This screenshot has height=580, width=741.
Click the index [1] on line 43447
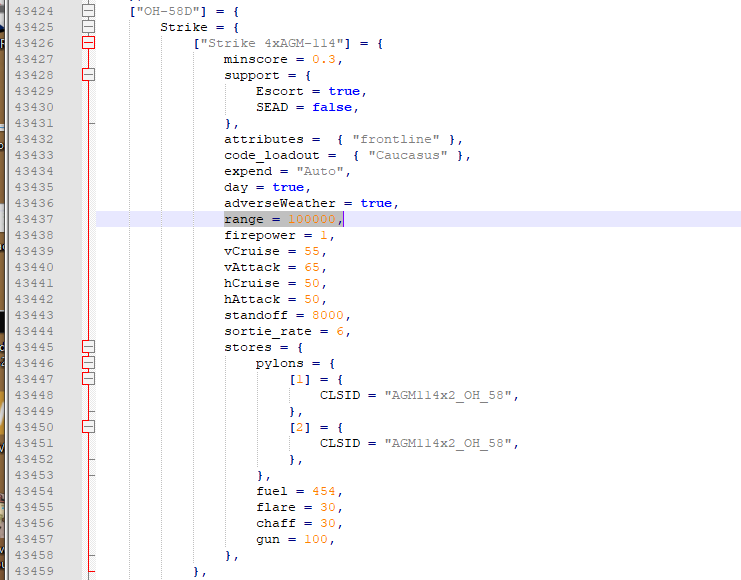pos(300,379)
